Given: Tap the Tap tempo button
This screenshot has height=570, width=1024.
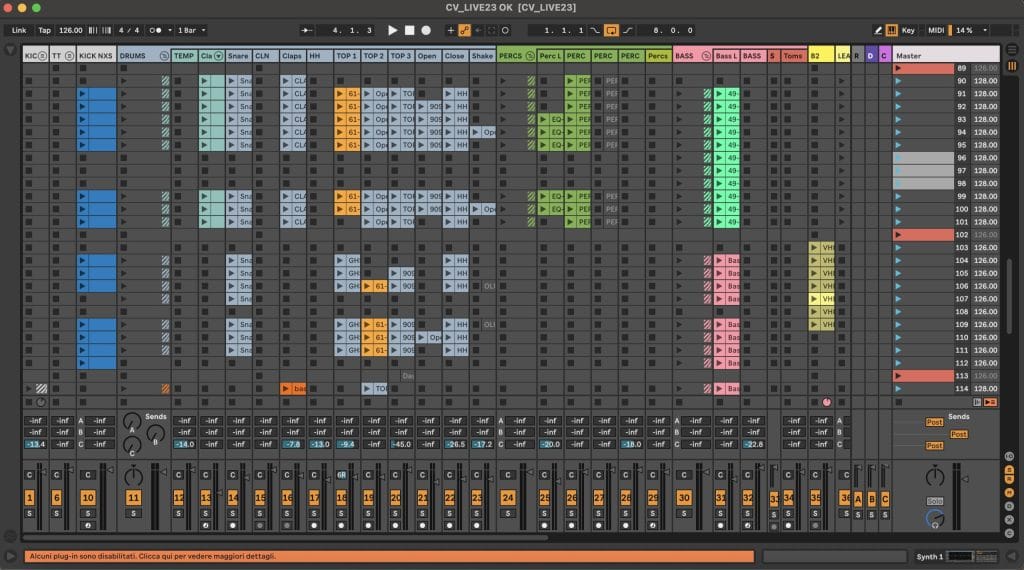Looking at the screenshot, I should (44, 30).
